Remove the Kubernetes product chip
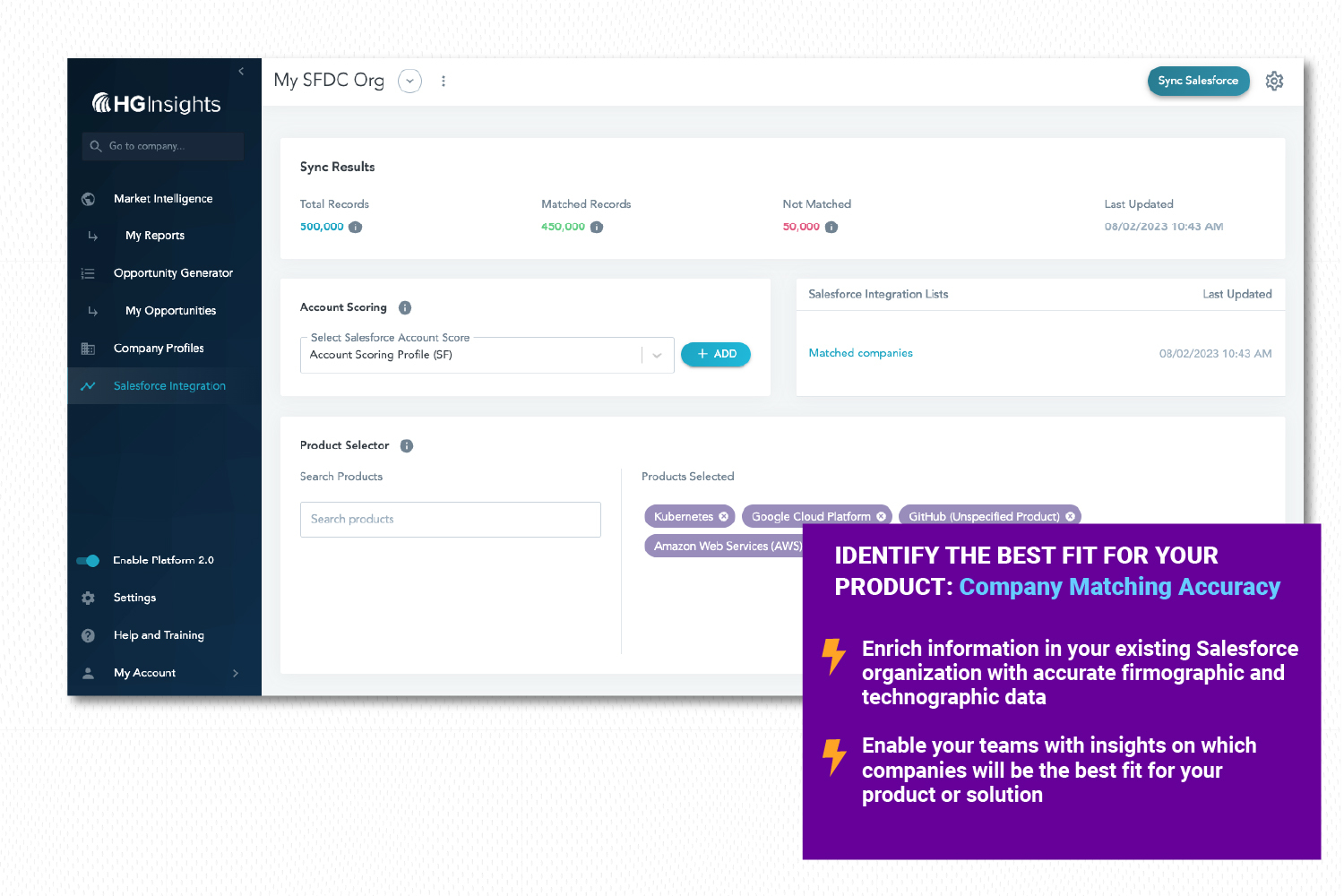 click(724, 517)
